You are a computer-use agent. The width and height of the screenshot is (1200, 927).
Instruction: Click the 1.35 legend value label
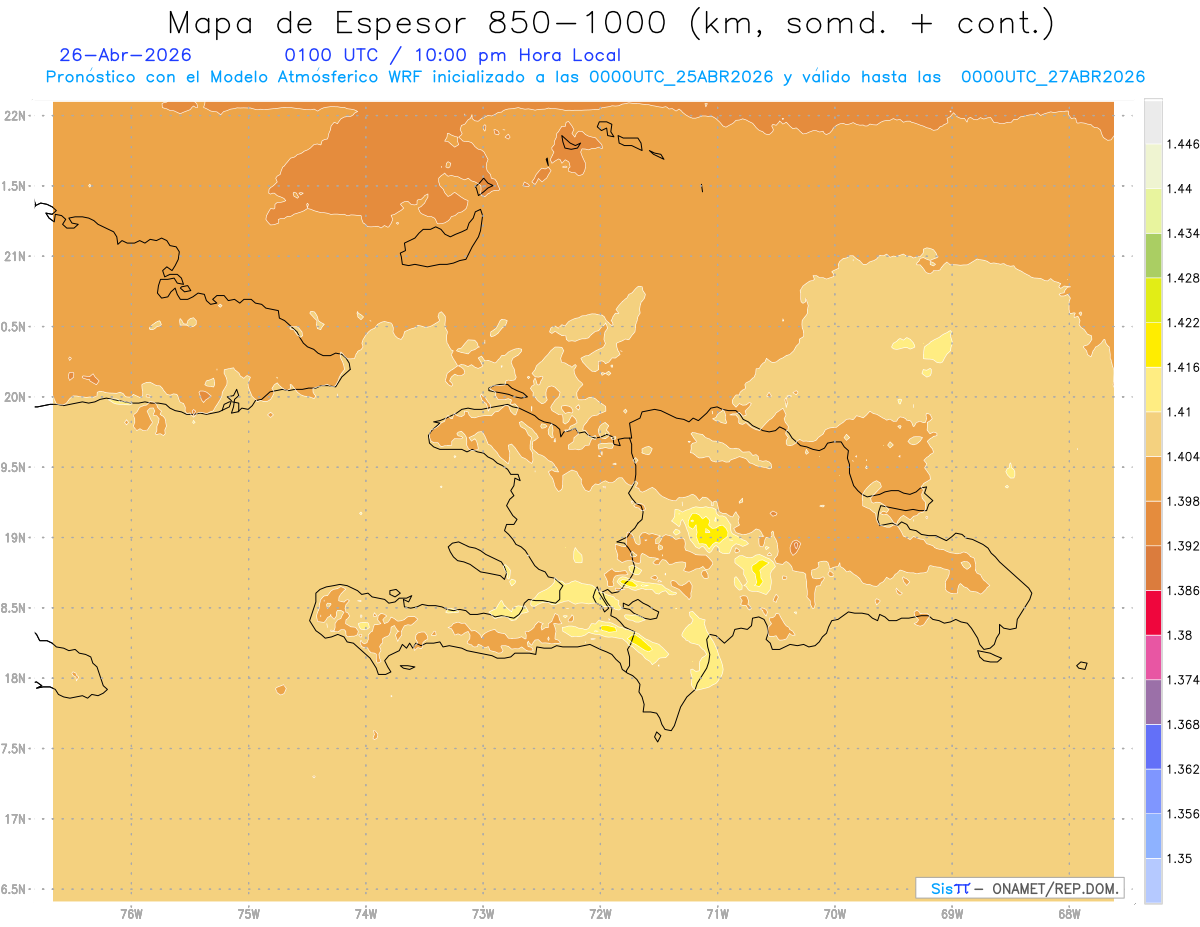tap(1180, 858)
